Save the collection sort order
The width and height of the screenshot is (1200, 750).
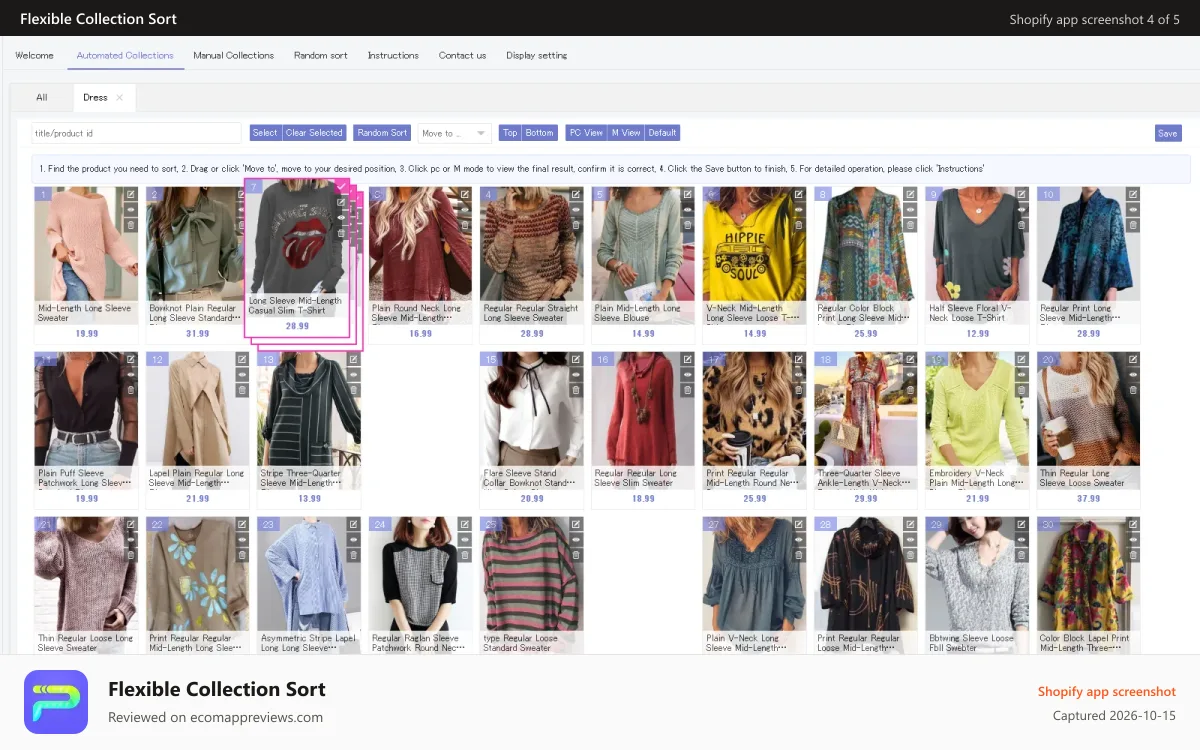1167,133
